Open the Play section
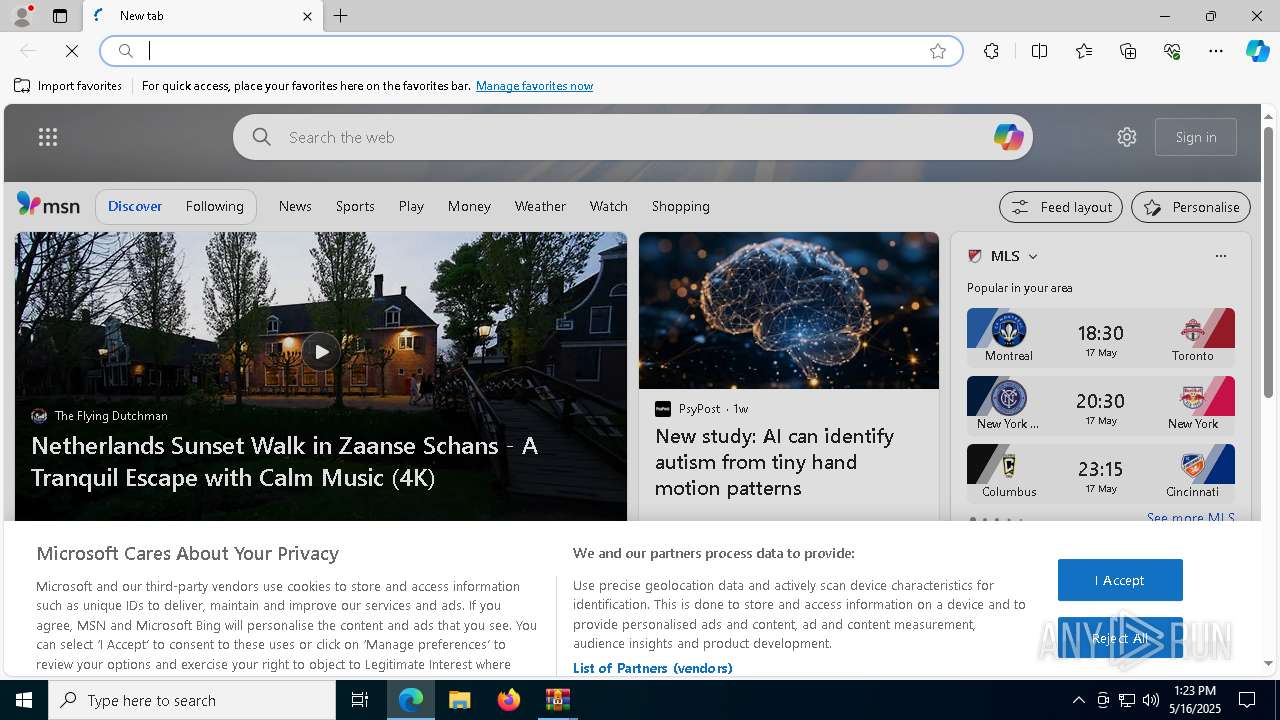 click(411, 206)
